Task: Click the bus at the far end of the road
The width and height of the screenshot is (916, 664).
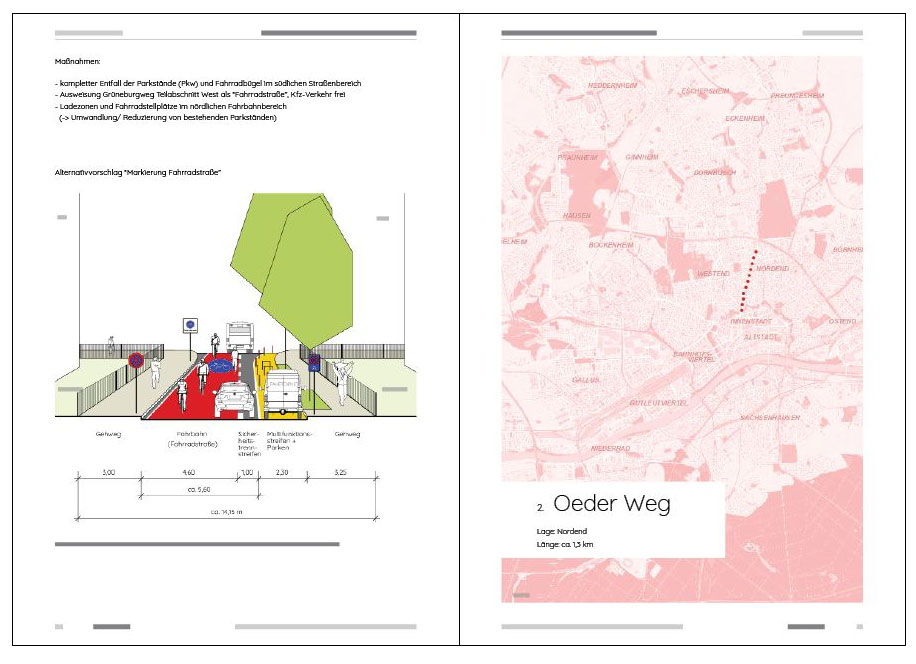Action: pos(238,336)
